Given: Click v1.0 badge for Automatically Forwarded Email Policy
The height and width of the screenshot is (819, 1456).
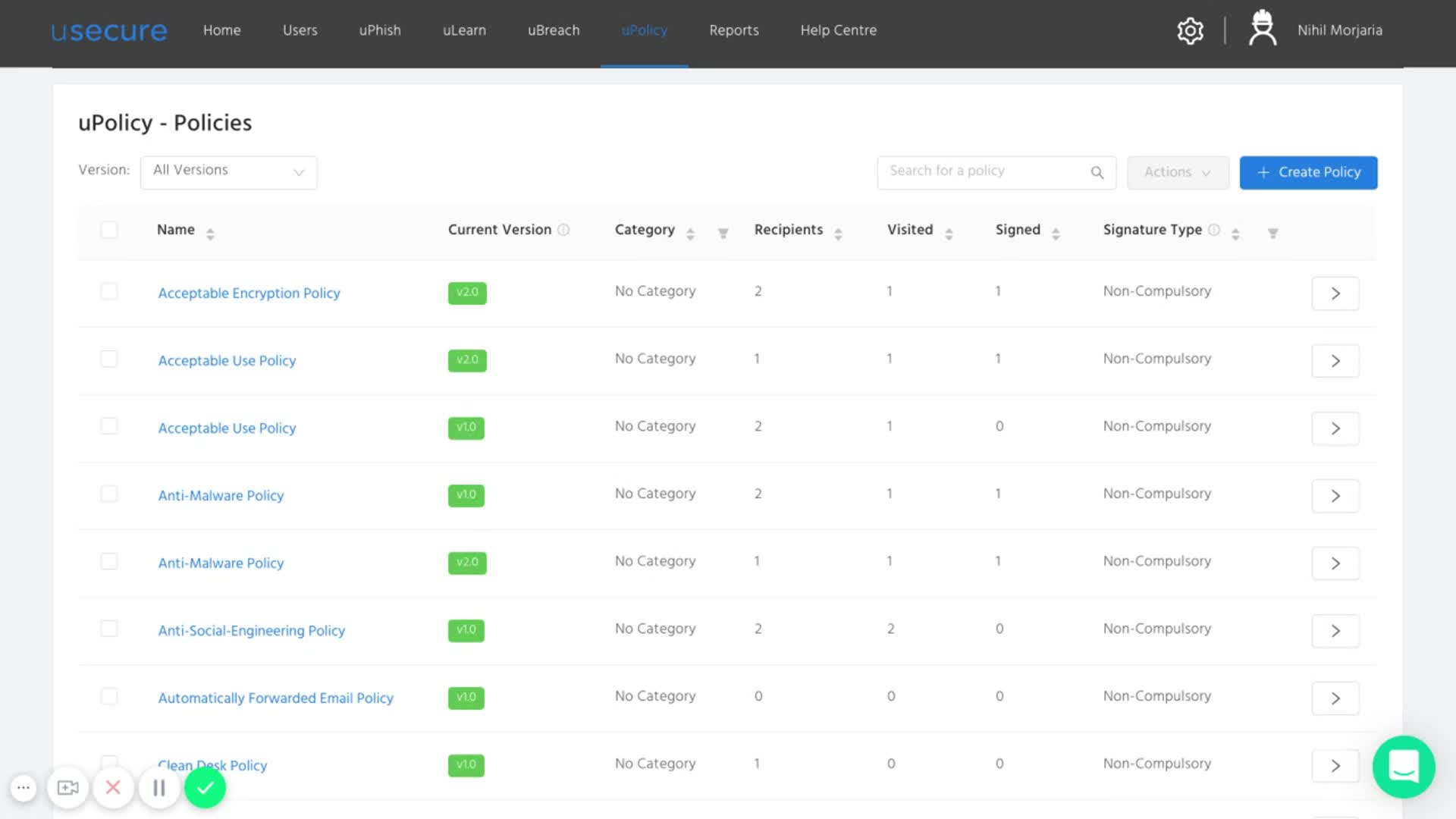Looking at the screenshot, I should coord(466,698).
